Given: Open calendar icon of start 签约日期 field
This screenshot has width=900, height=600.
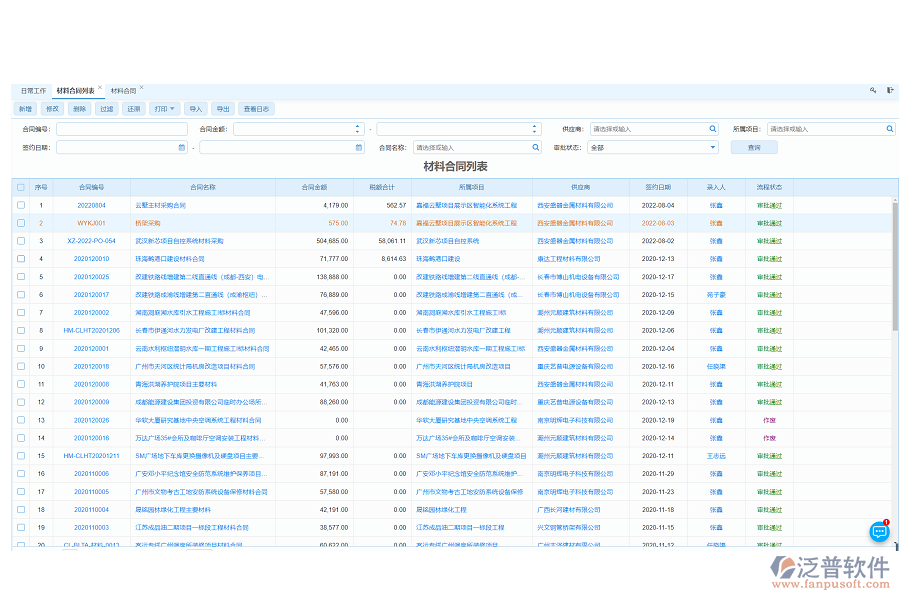Looking at the screenshot, I should 181,147.
